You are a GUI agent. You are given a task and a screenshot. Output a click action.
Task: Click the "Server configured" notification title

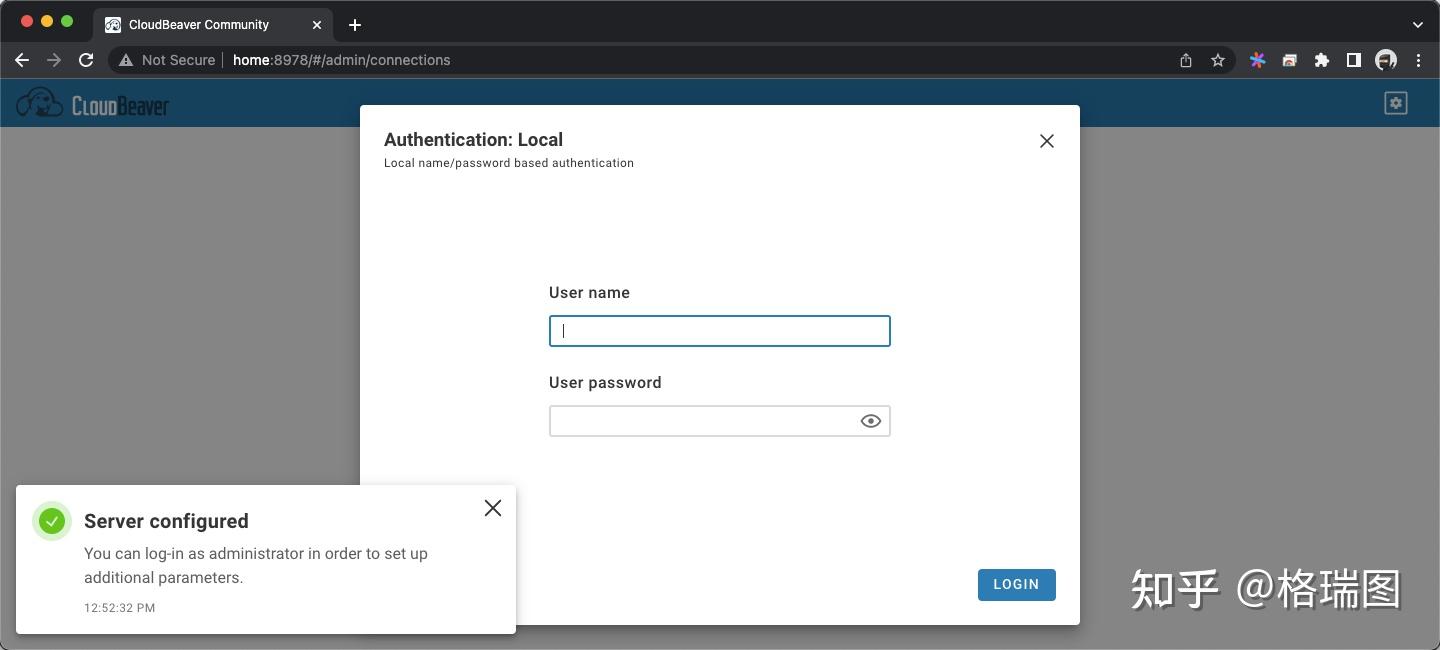click(166, 521)
